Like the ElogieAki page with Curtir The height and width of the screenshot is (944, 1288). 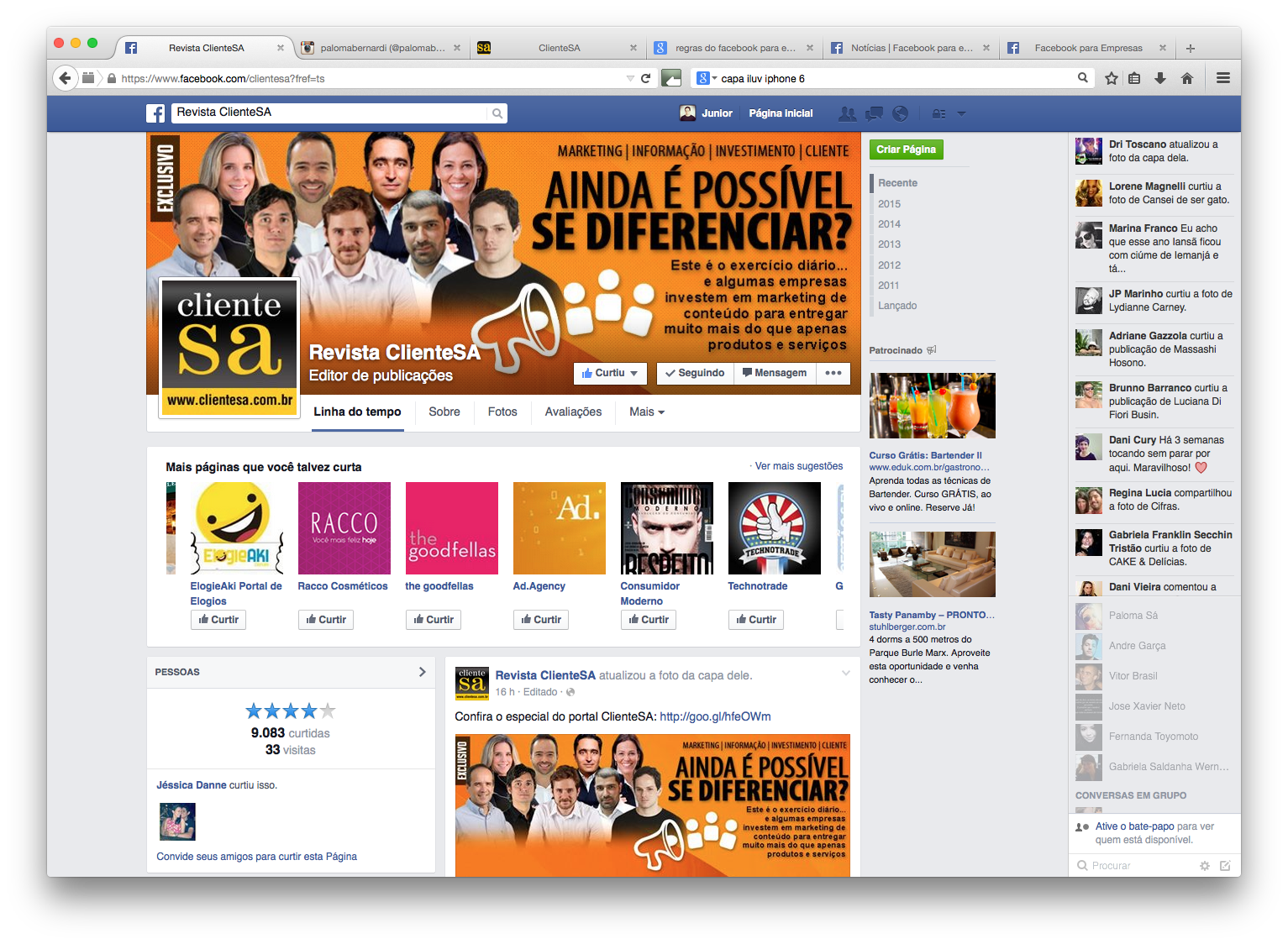click(x=218, y=620)
